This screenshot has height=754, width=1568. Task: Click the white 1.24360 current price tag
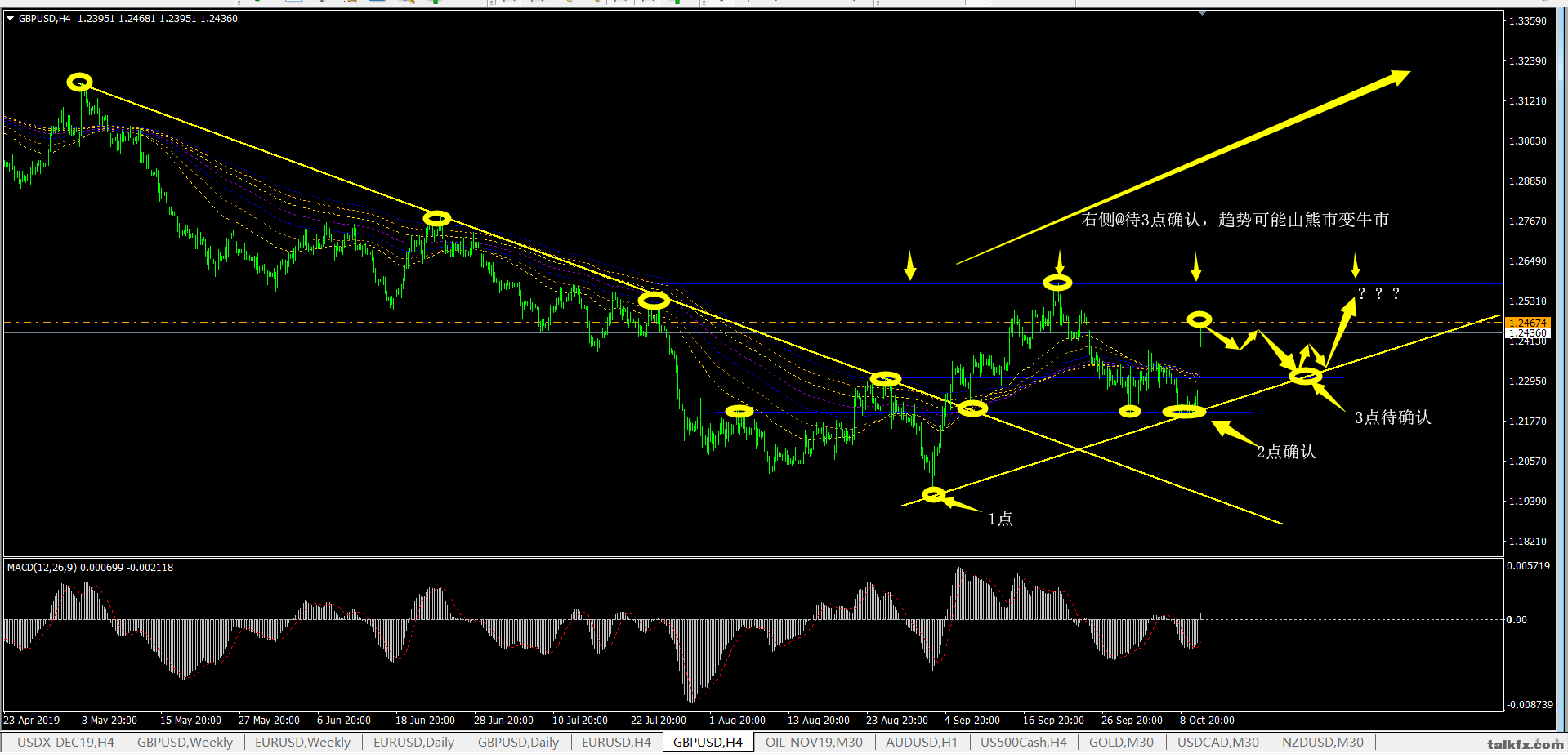[x=1527, y=332]
